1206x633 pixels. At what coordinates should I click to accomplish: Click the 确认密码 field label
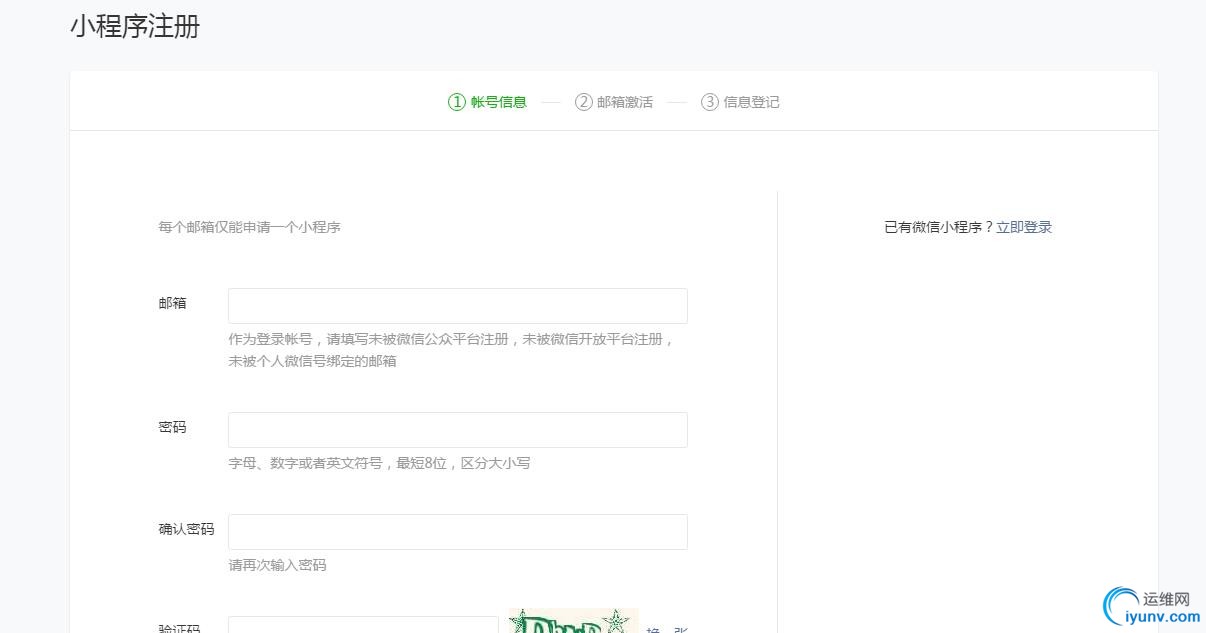pos(186,529)
